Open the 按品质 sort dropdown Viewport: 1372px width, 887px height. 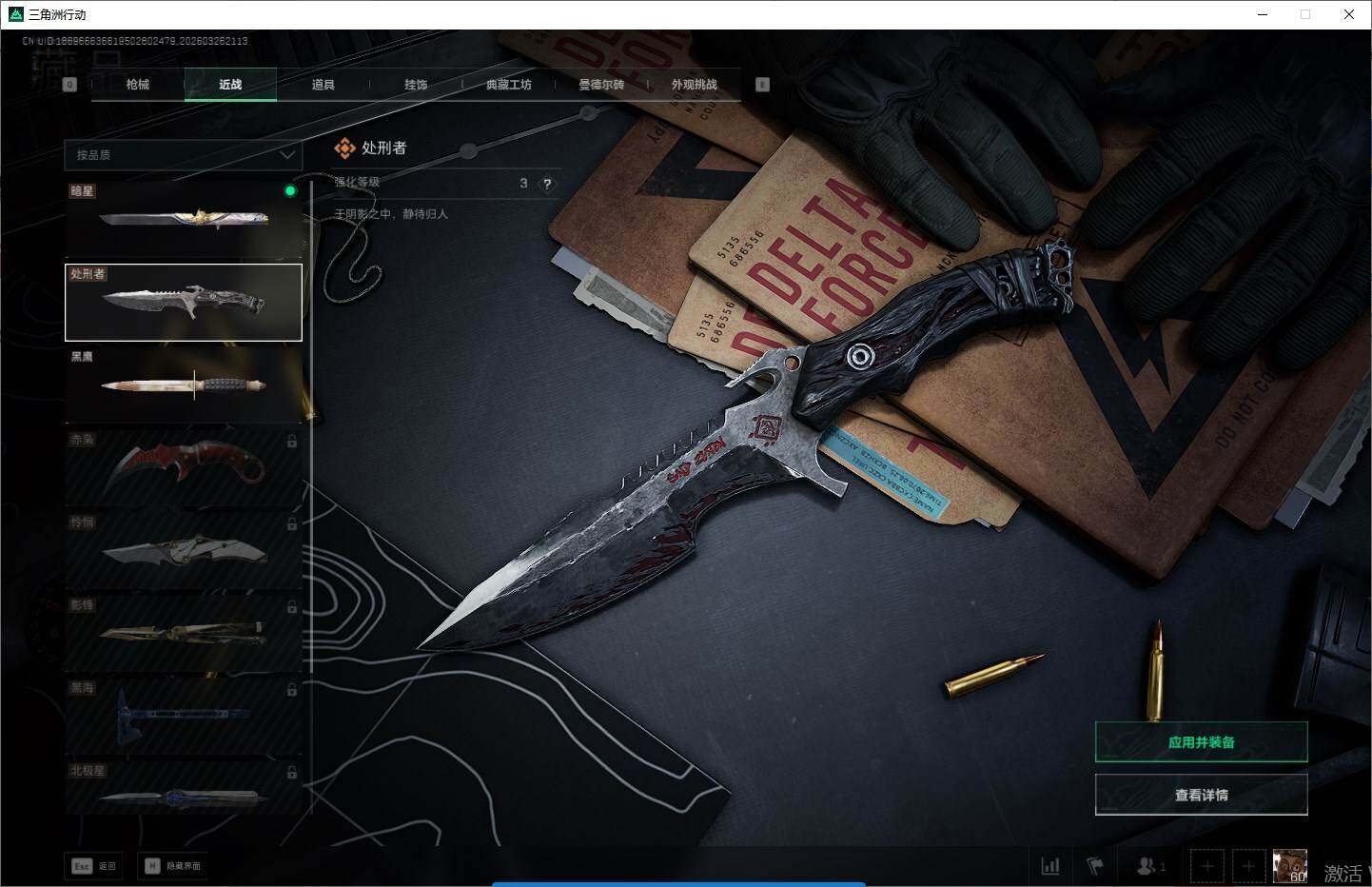coord(181,154)
